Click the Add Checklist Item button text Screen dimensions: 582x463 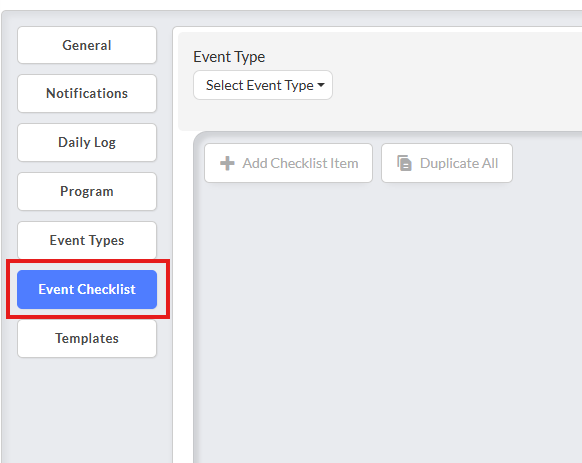[x=300, y=163]
